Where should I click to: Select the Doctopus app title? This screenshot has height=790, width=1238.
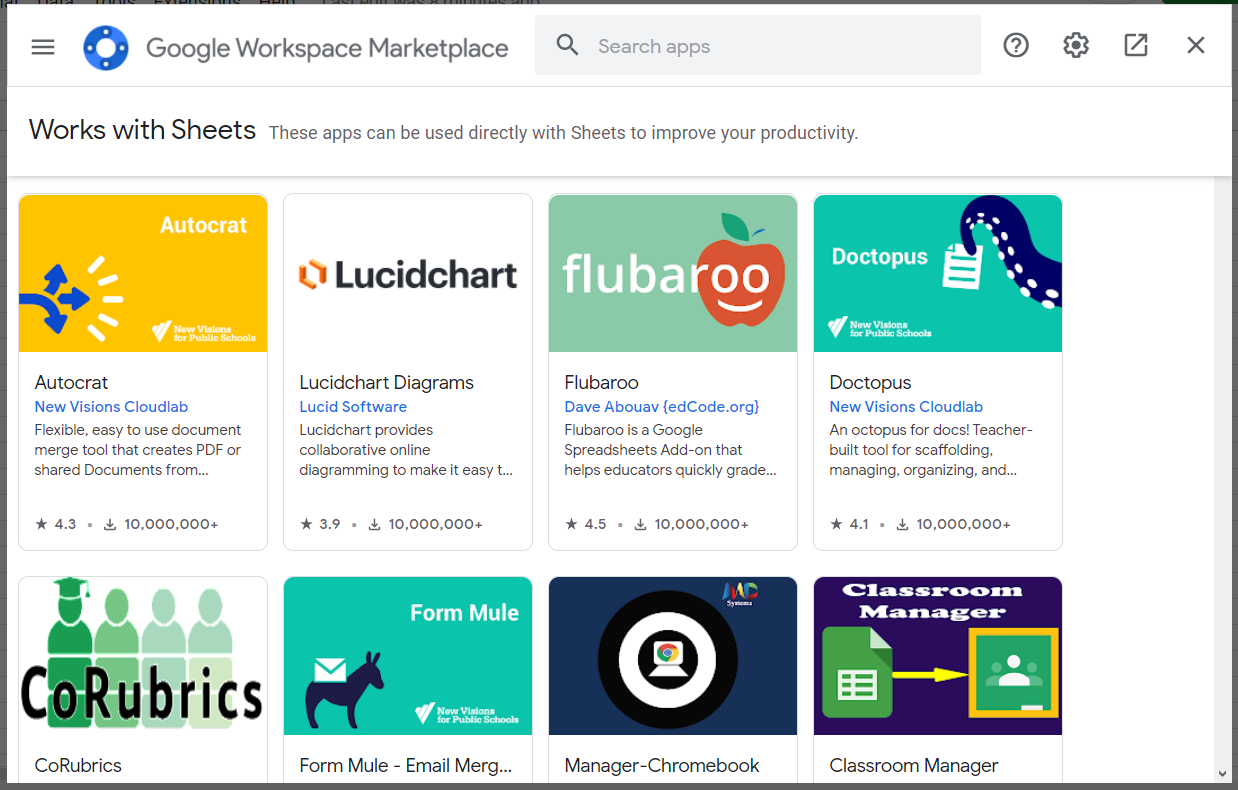point(870,382)
